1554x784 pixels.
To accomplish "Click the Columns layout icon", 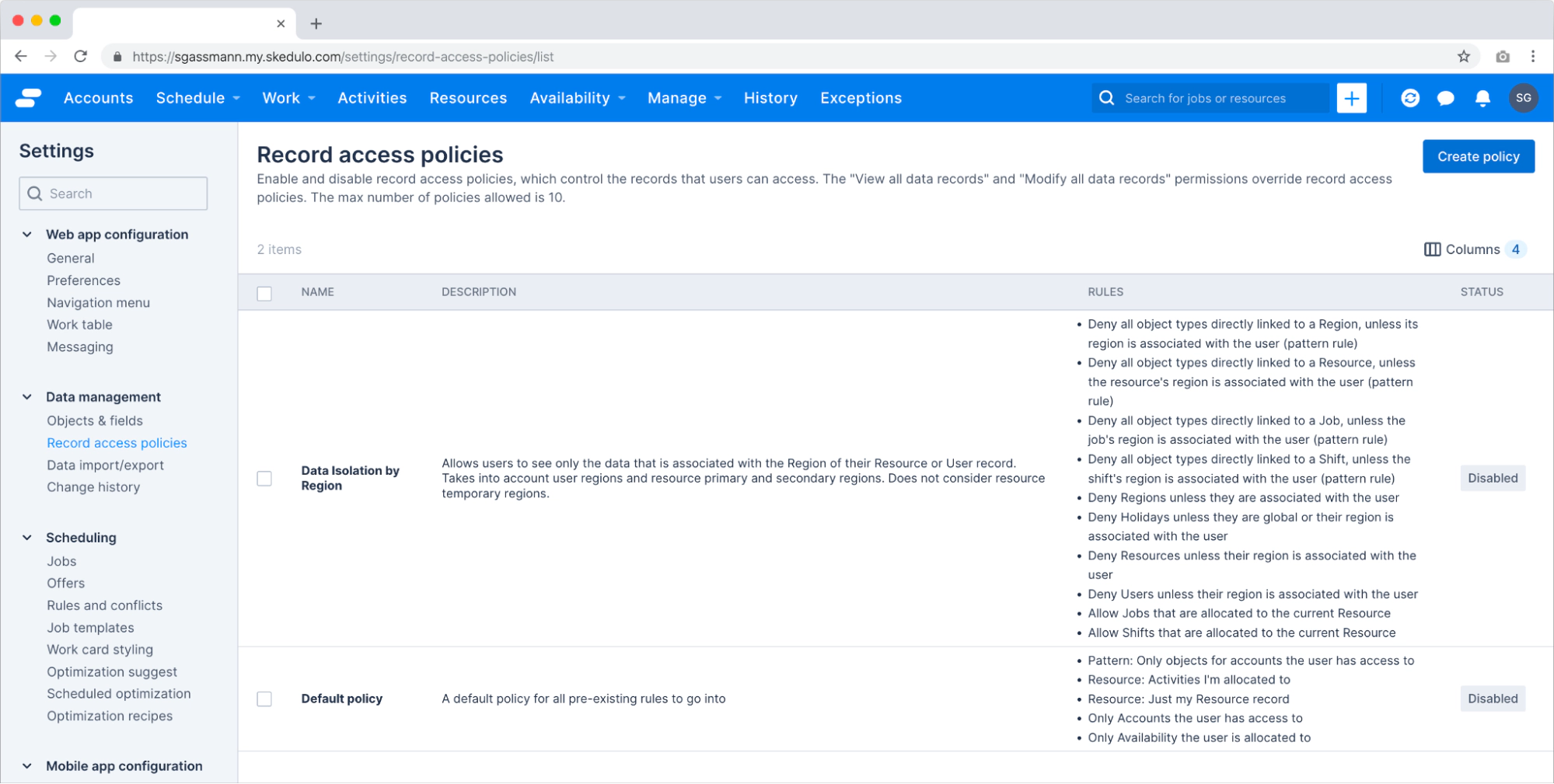I will [1432, 249].
